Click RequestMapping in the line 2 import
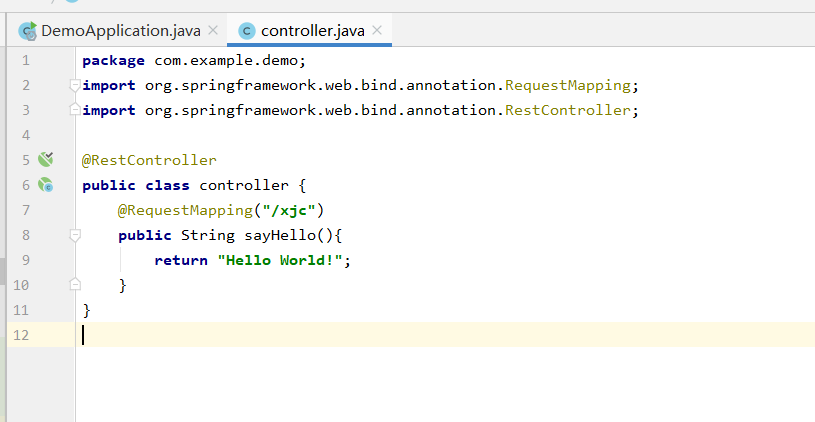This screenshot has height=422, width=815. [568, 85]
